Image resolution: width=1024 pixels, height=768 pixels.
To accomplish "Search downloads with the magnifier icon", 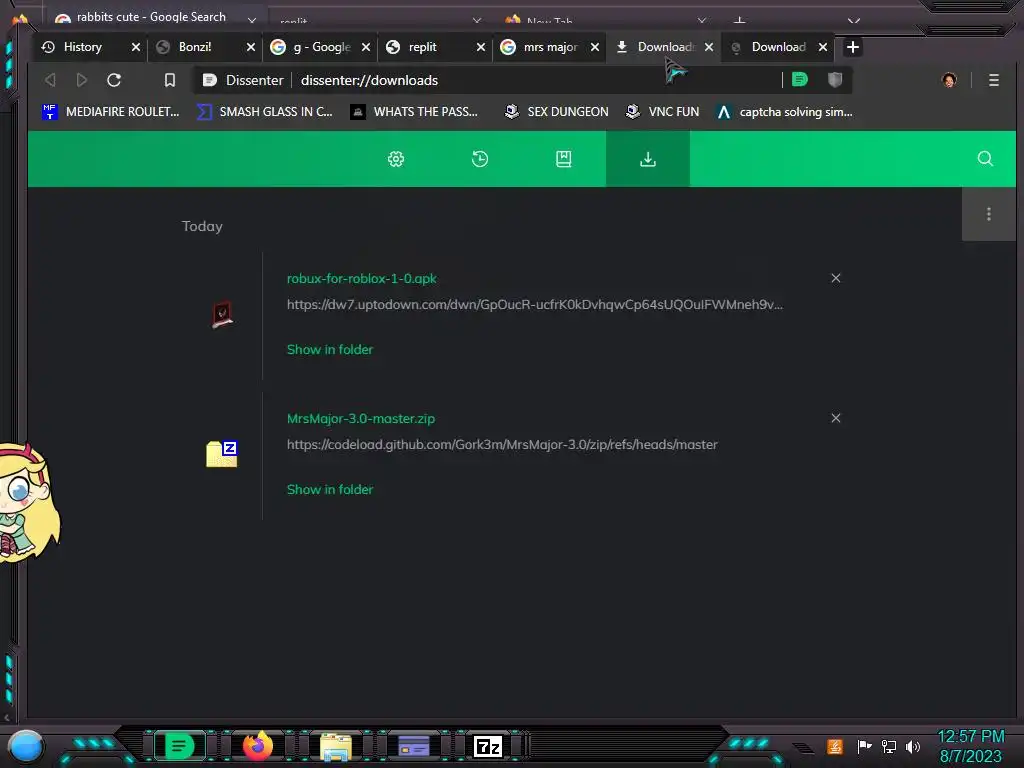I will tap(985, 159).
